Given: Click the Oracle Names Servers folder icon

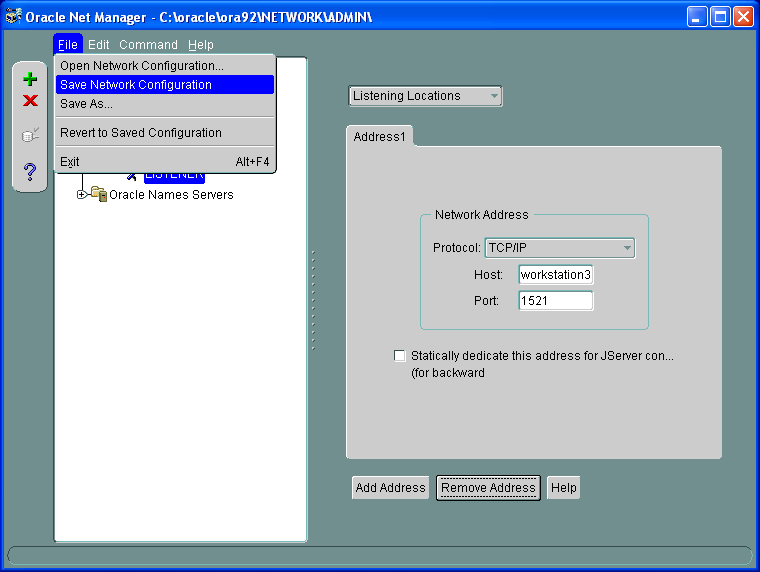Looking at the screenshot, I should coord(99,194).
